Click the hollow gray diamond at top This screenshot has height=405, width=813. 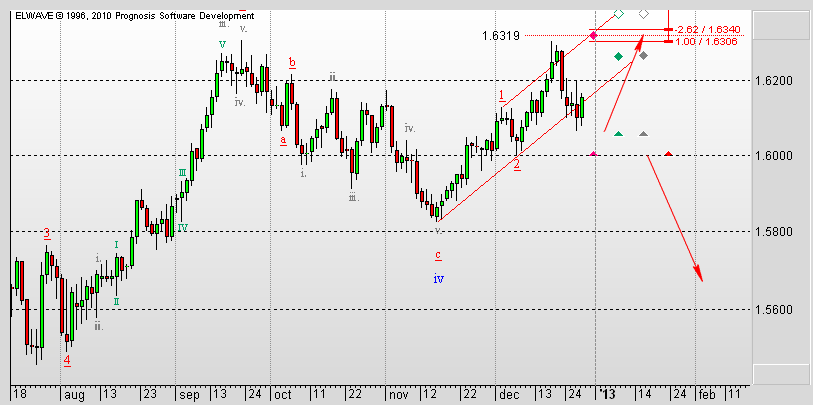(644, 14)
